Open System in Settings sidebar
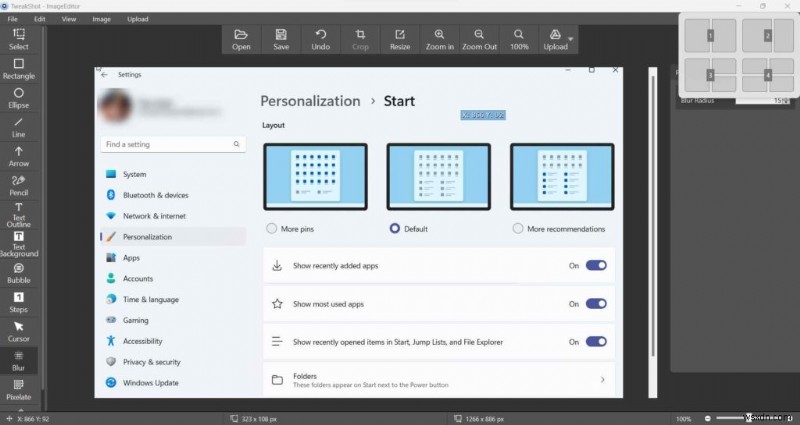 [x=173, y=174]
